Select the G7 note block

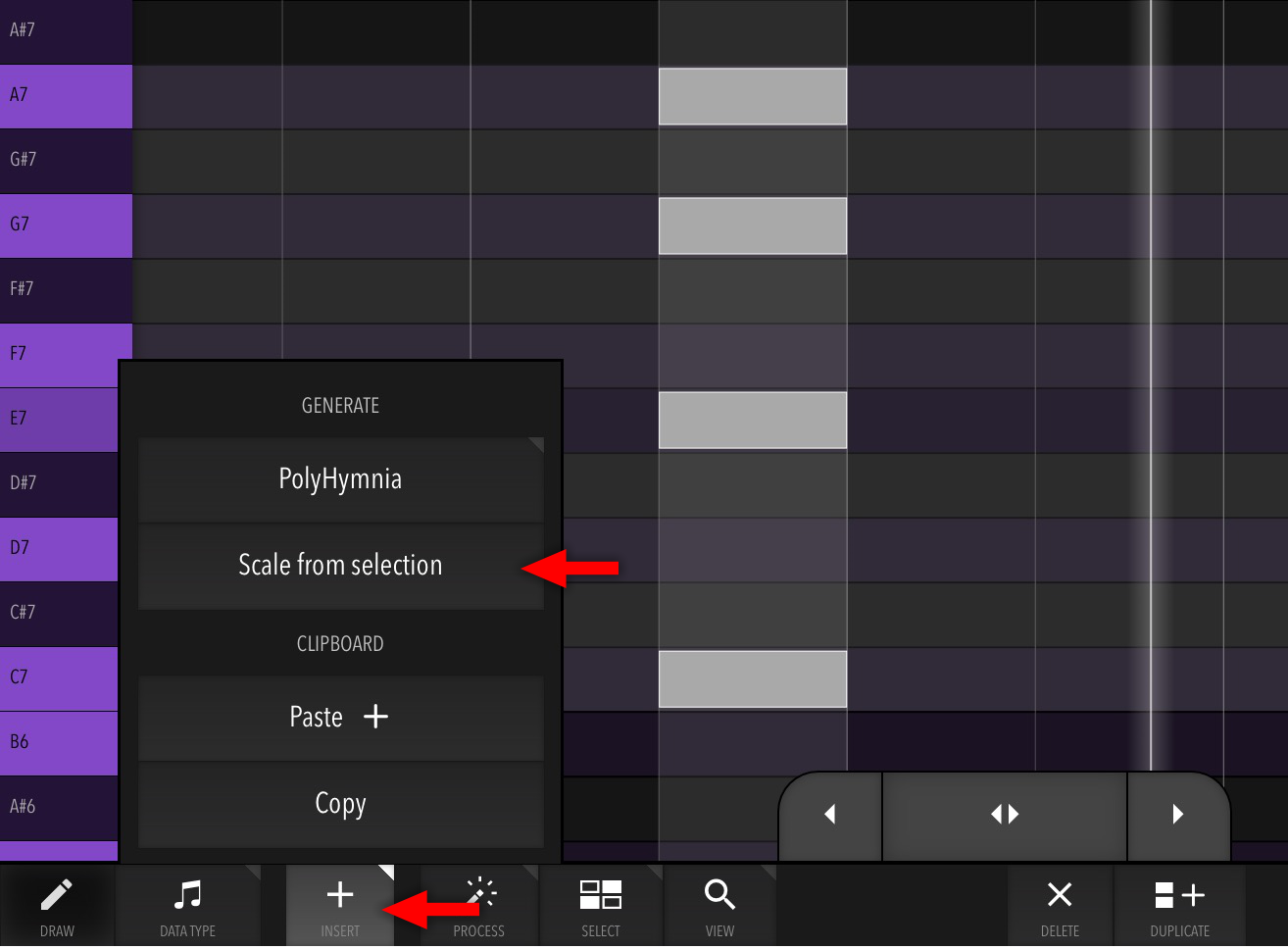(x=753, y=225)
